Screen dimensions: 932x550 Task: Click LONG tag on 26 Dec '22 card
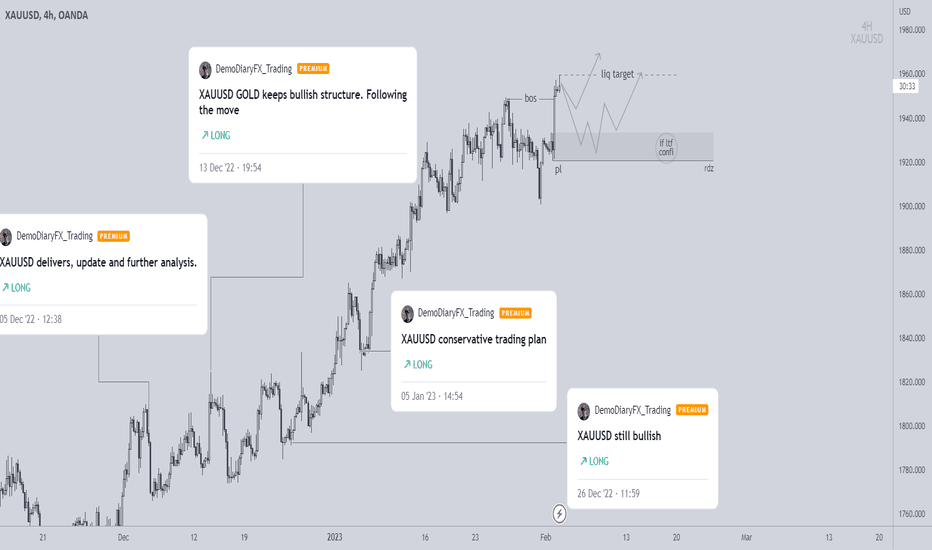[594, 461]
